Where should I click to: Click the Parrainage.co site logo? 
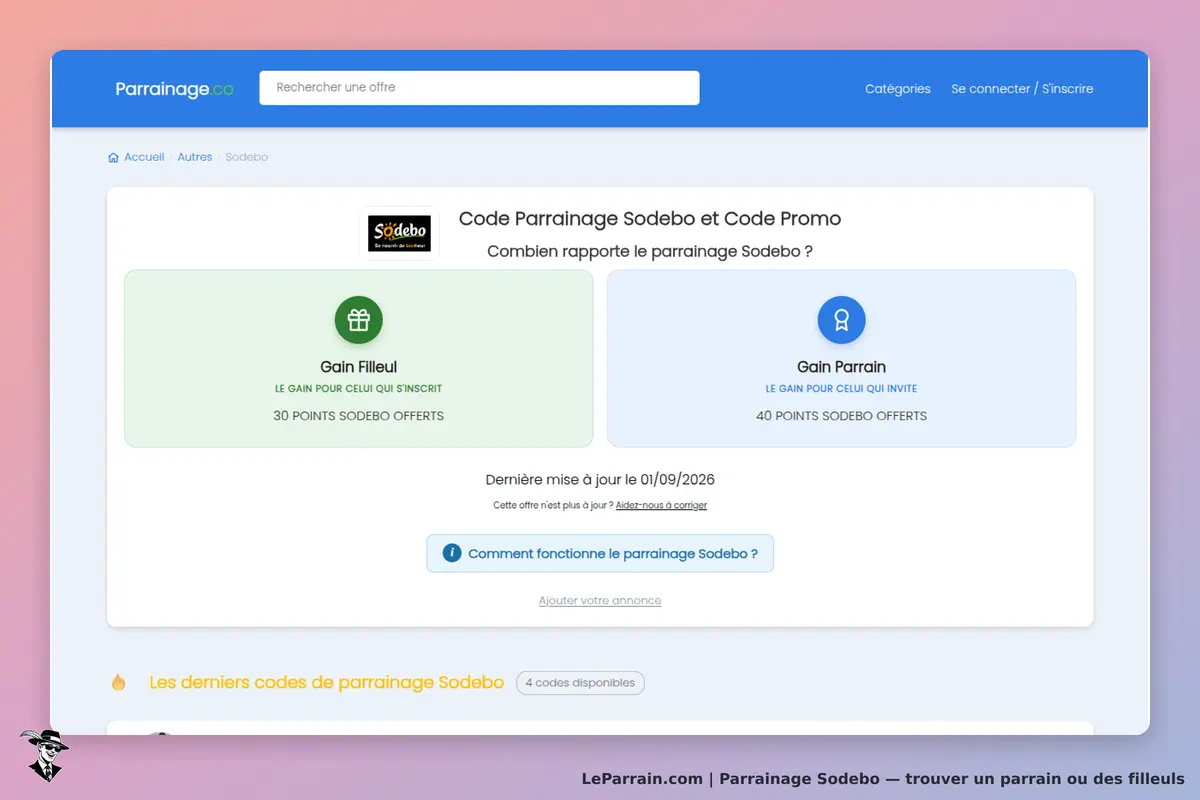coord(174,89)
